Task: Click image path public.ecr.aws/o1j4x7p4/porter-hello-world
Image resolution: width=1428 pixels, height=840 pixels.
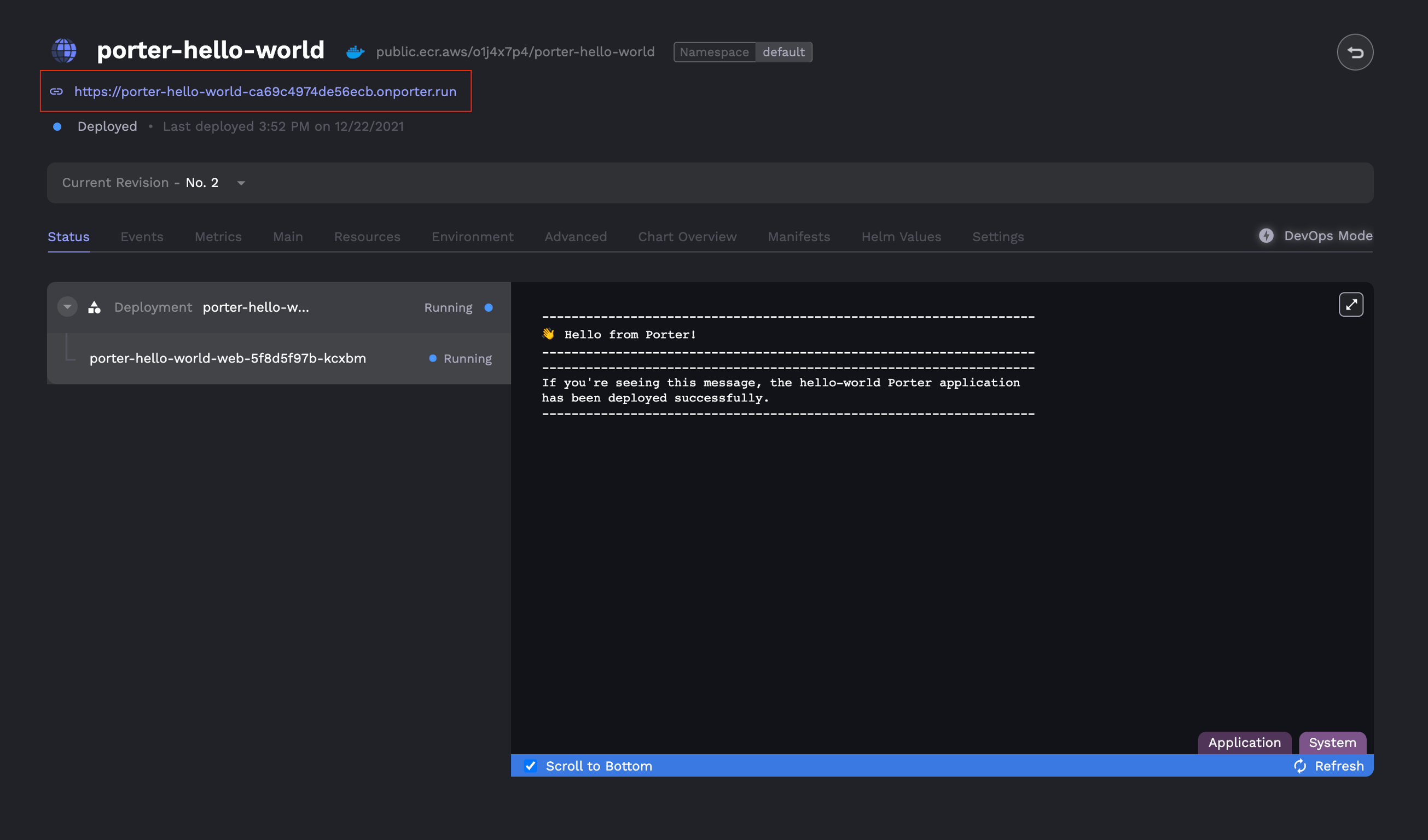Action: coord(515,52)
